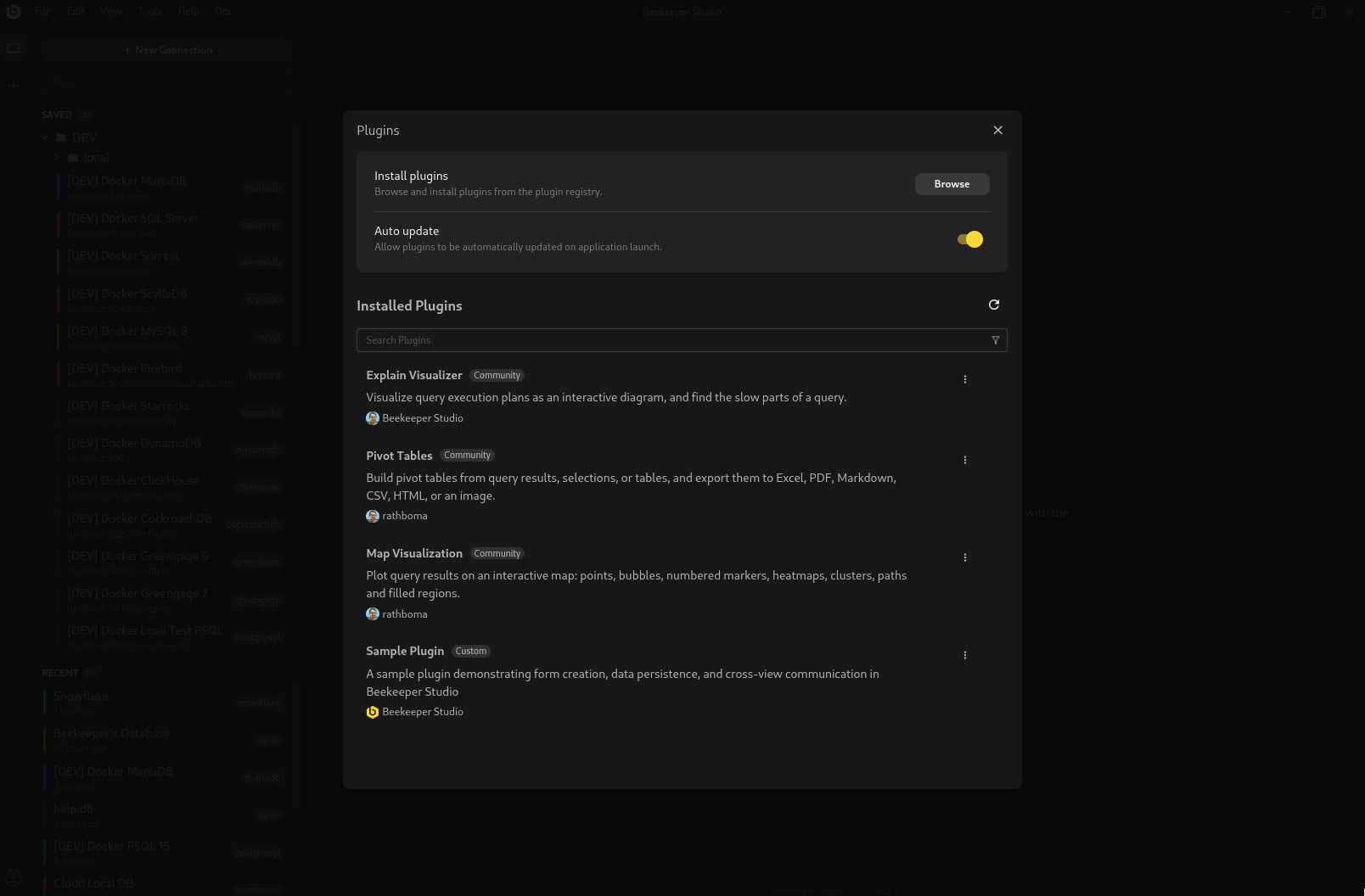The image size is (1365, 896).
Task: Click the Community badge of Explain Visualizer
Action: point(497,375)
